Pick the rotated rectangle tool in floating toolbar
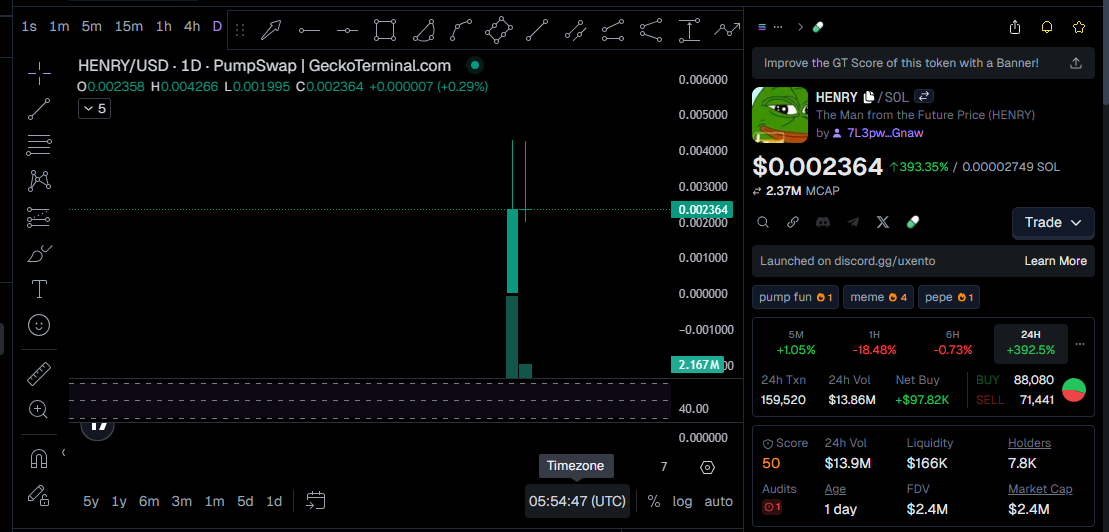 click(499, 30)
